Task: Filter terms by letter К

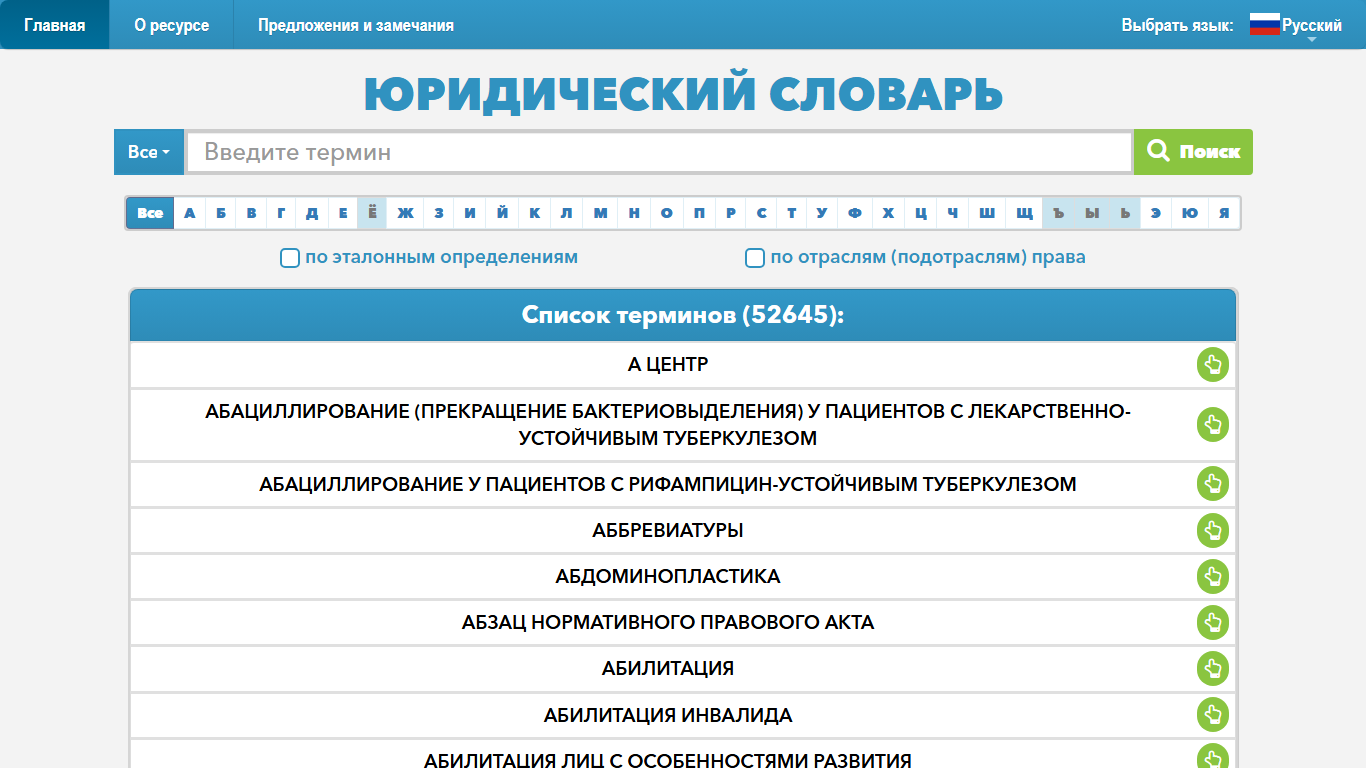Action: (x=534, y=213)
